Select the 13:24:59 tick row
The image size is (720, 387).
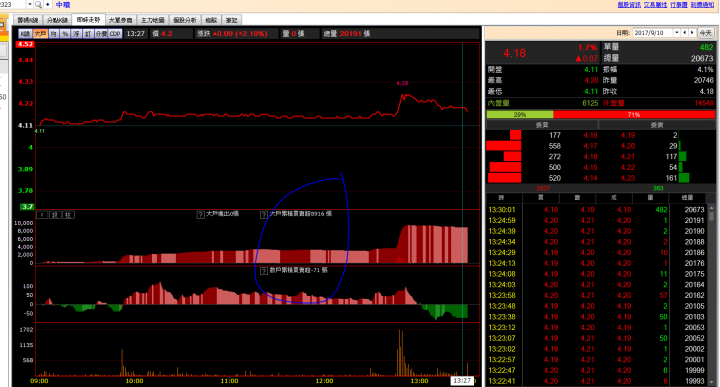click(596, 220)
